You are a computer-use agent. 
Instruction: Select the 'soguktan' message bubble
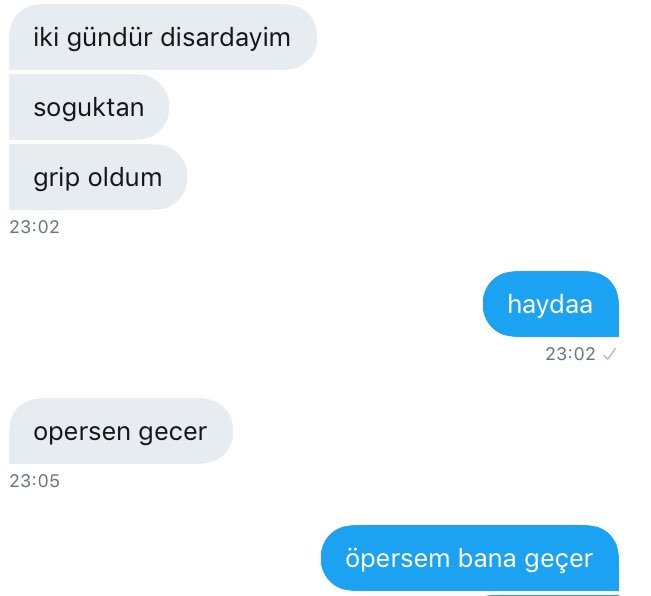pos(89,107)
